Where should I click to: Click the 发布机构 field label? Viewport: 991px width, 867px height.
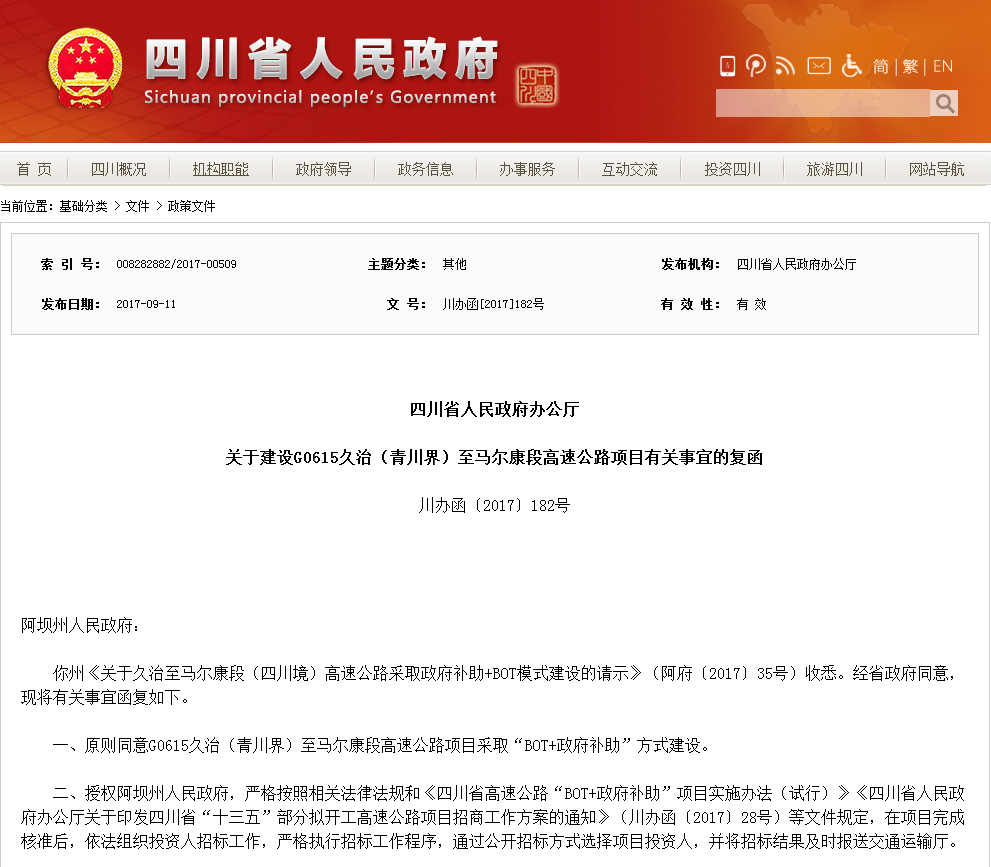click(x=691, y=264)
